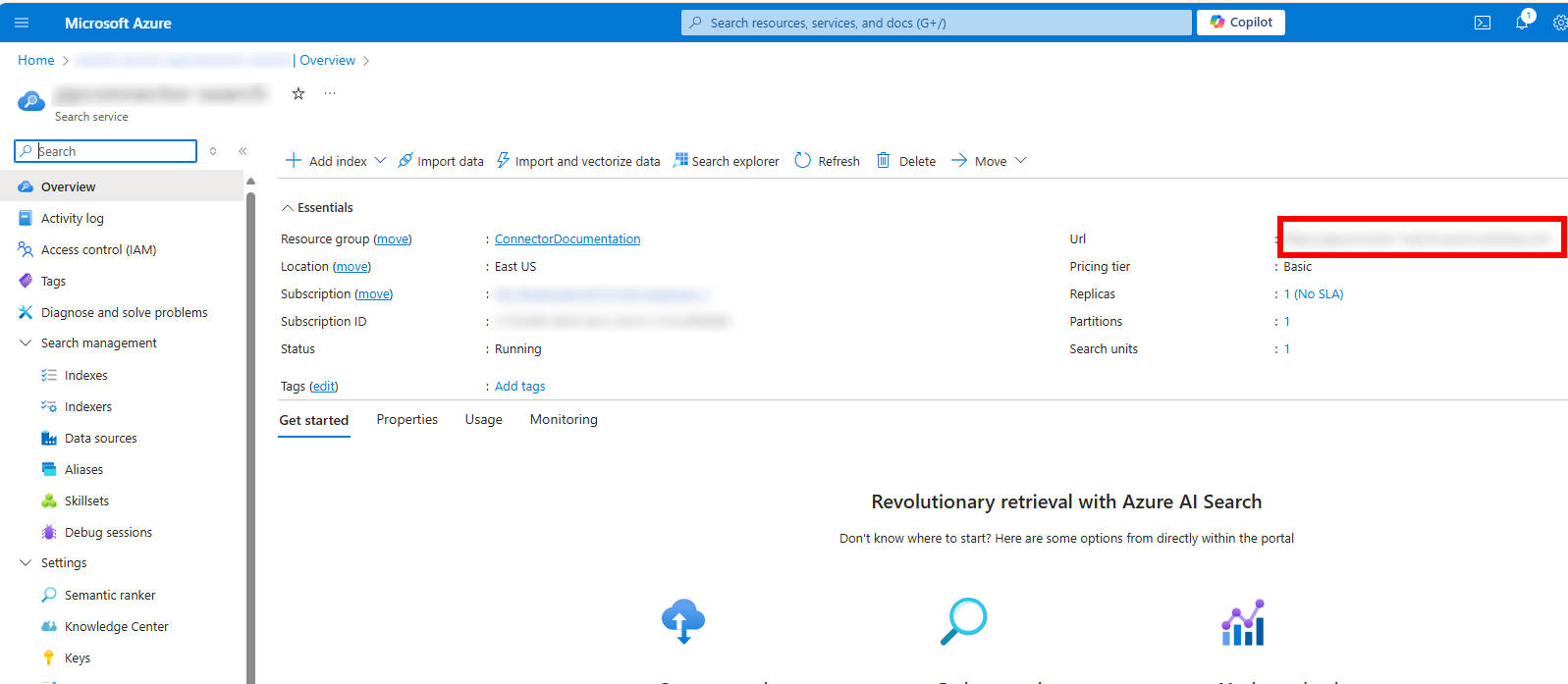Favorite this search service with star
Screen dimensions: 1568x684
298,93
